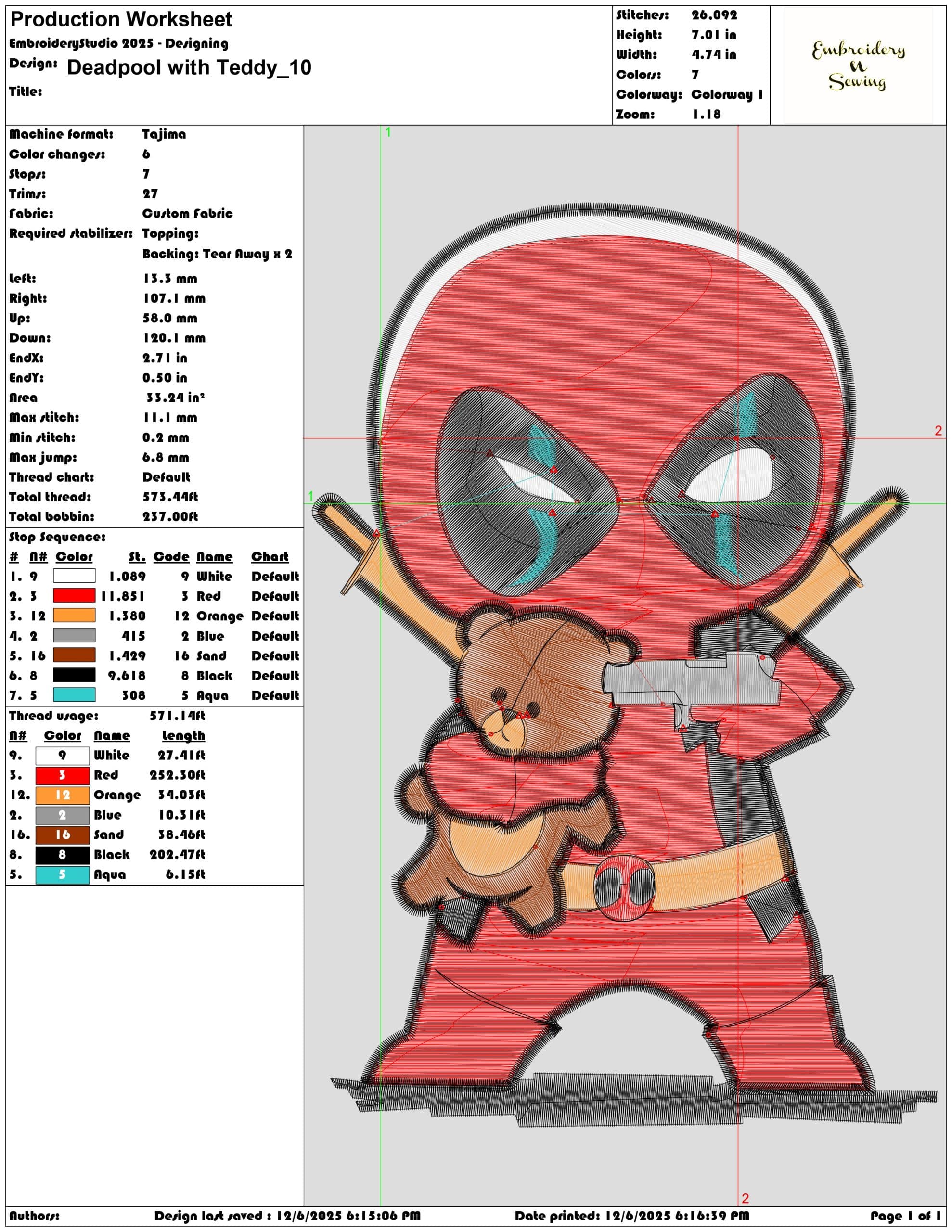
Task: Click black swatch in Stop Sequence row 6
Action: tap(74, 675)
